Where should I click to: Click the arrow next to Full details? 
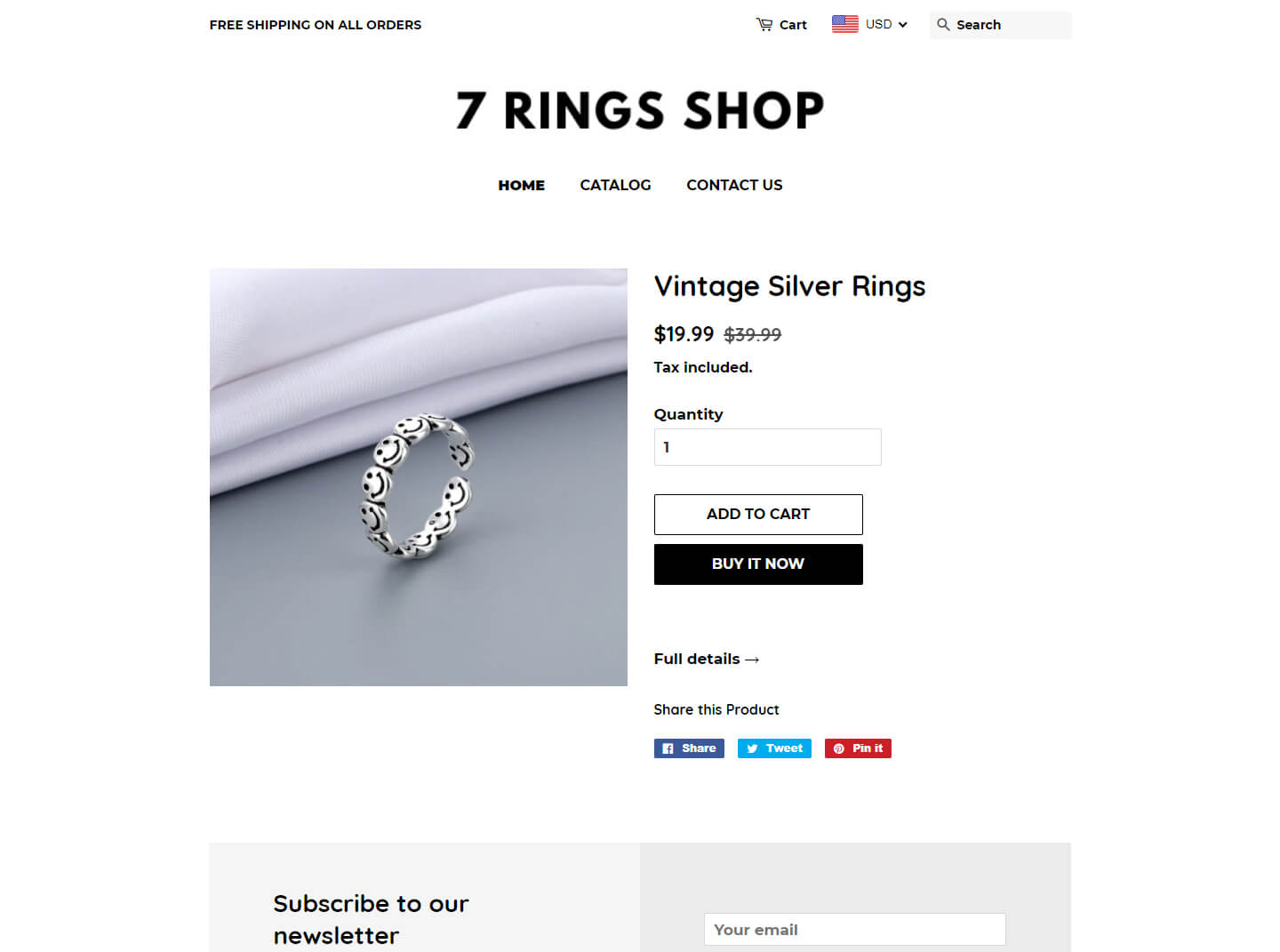point(752,660)
